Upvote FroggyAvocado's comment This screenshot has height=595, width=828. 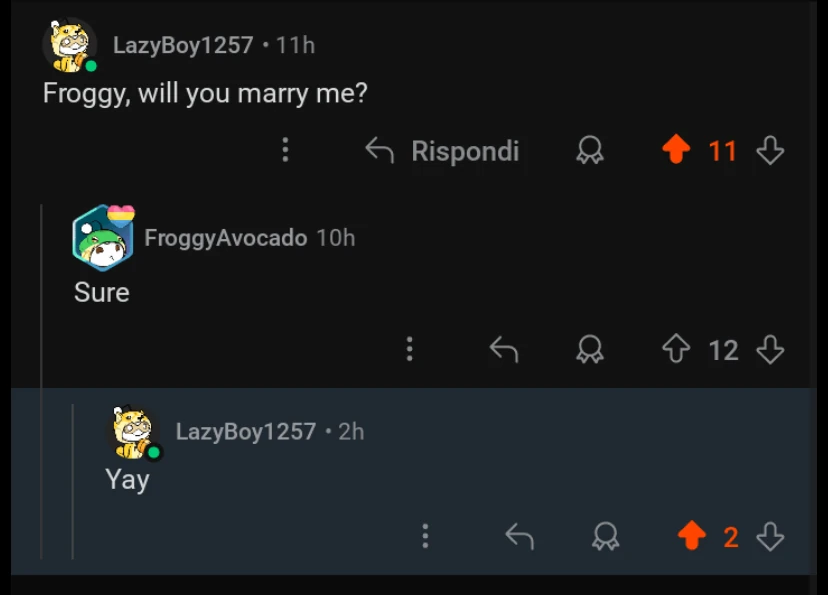pyautogui.click(x=675, y=350)
